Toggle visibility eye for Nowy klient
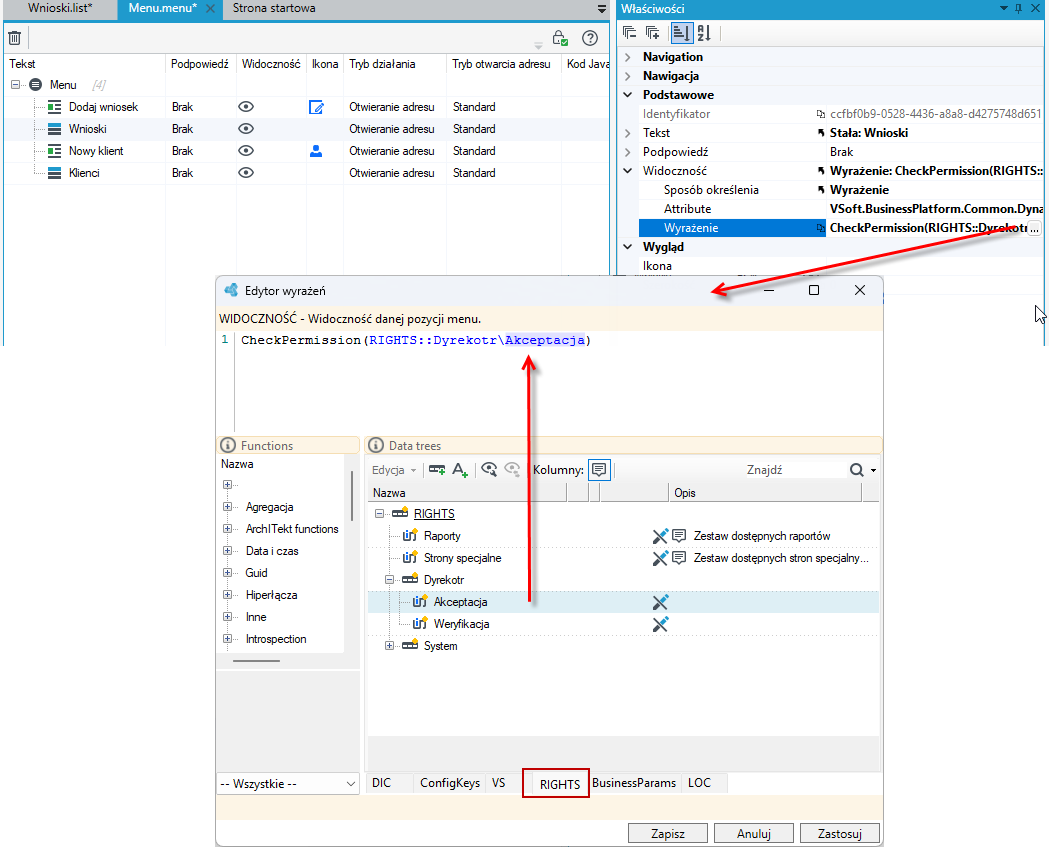Image resolution: width=1049 pixels, height=857 pixels. pyautogui.click(x=246, y=151)
